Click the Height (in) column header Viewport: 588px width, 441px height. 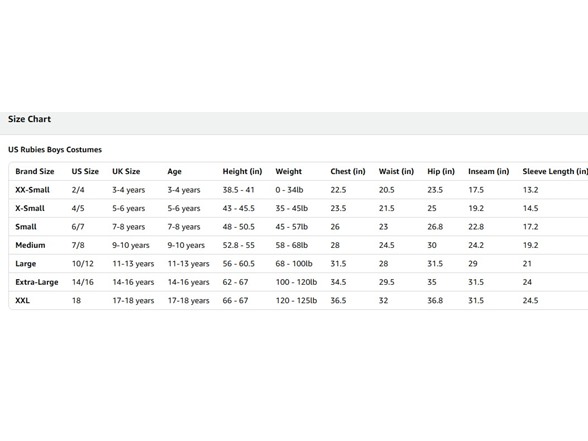pyautogui.click(x=242, y=171)
